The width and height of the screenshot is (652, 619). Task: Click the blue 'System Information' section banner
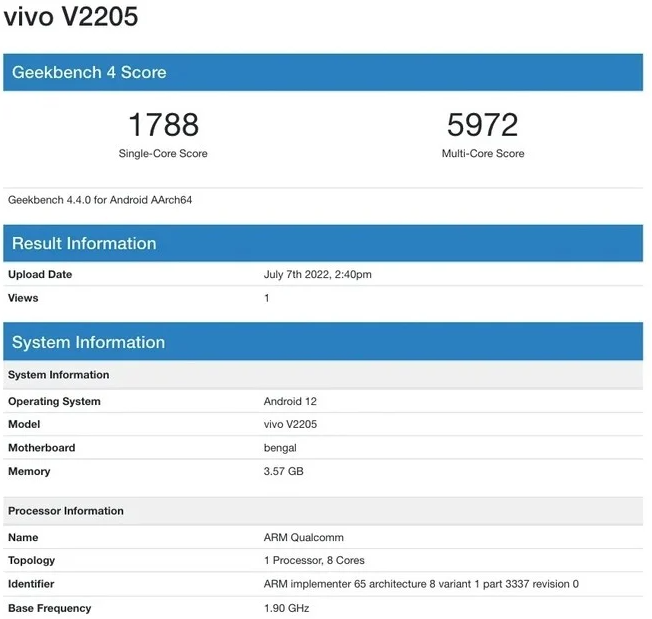click(x=323, y=341)
